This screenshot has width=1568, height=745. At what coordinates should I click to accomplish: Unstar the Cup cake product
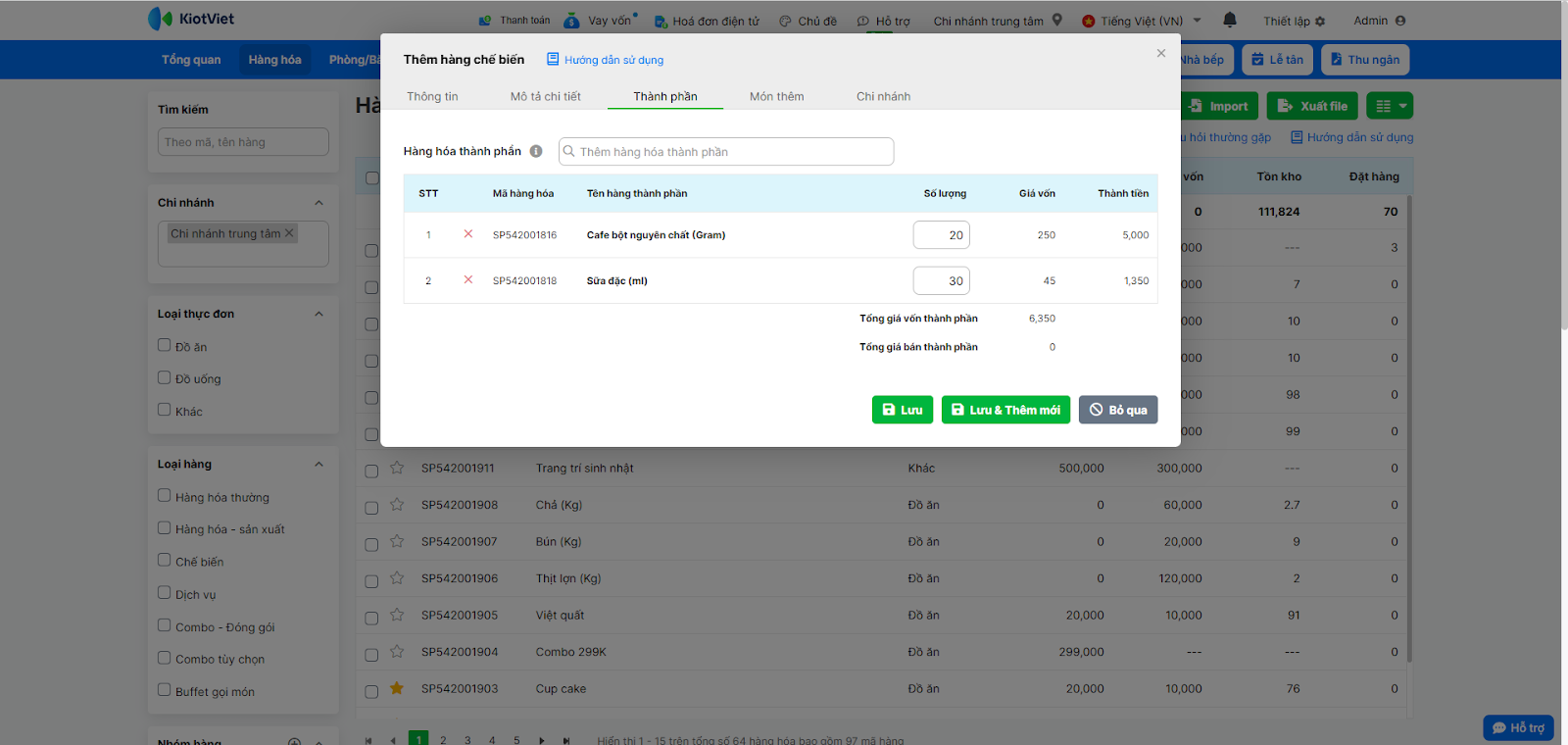[397, 688]
